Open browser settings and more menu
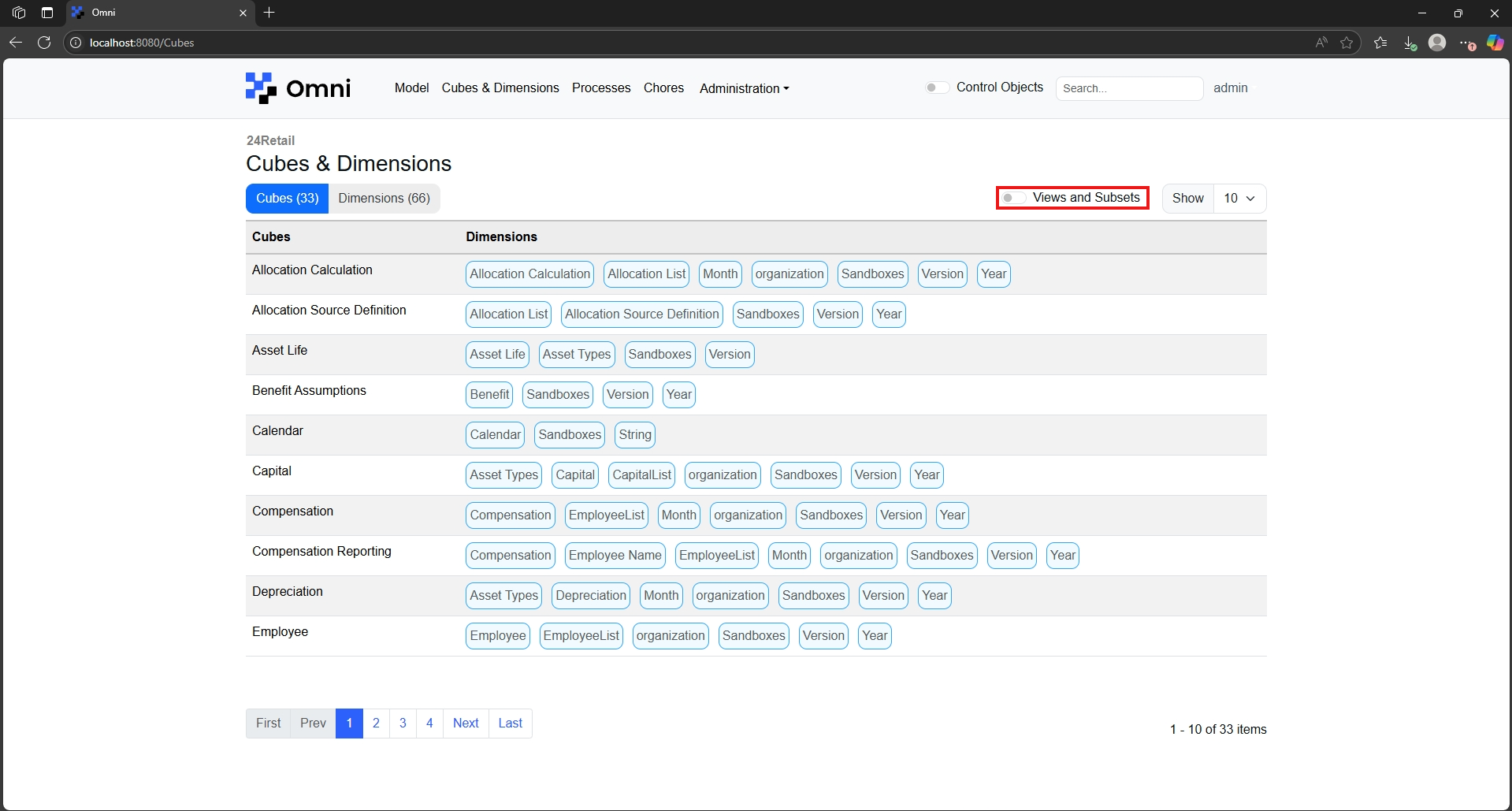The width and height of the screenshot is (1512, 811). (x=1466, y=43)
